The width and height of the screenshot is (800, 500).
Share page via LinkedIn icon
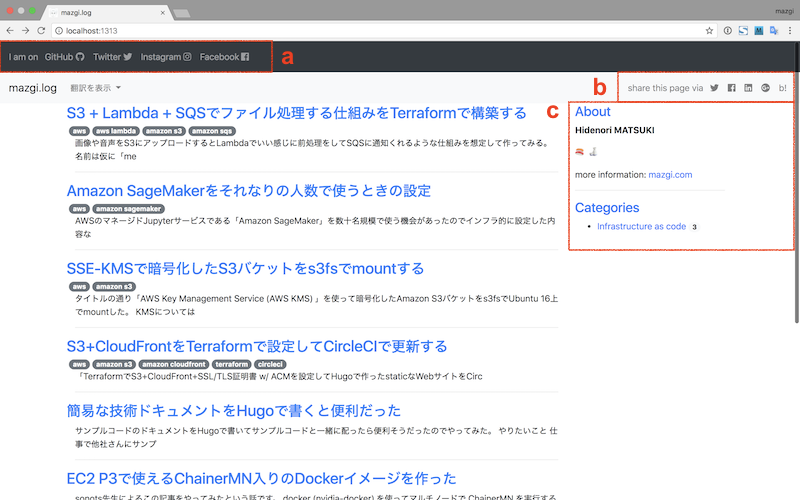point(748,88)
